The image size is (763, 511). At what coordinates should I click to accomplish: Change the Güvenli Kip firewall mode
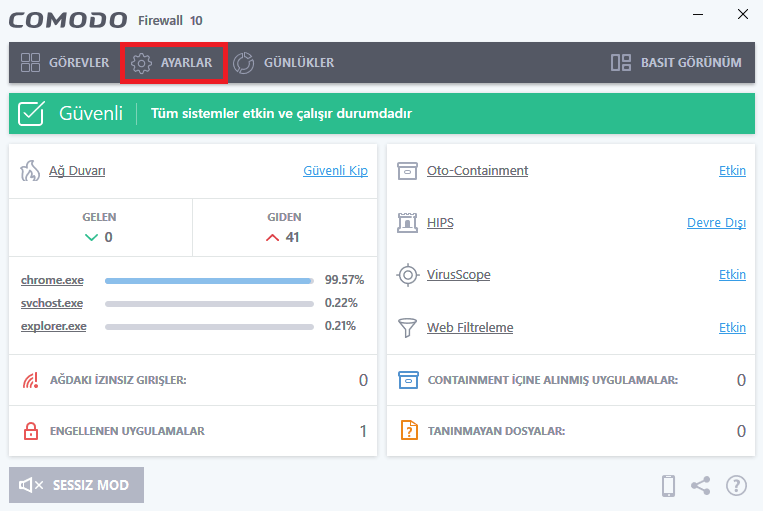click(x=335, y=171)
